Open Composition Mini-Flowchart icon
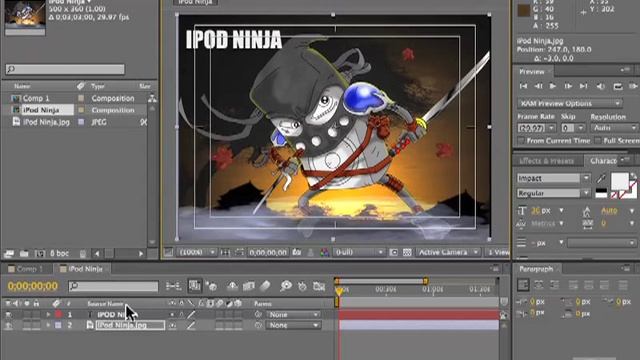Screen dimensions: 640x360 (173, 286)
